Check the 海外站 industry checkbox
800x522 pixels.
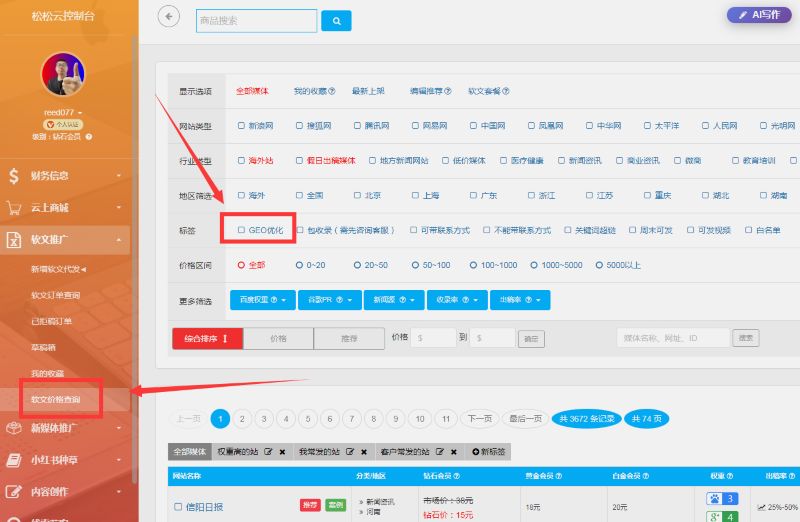coord(241,160)
